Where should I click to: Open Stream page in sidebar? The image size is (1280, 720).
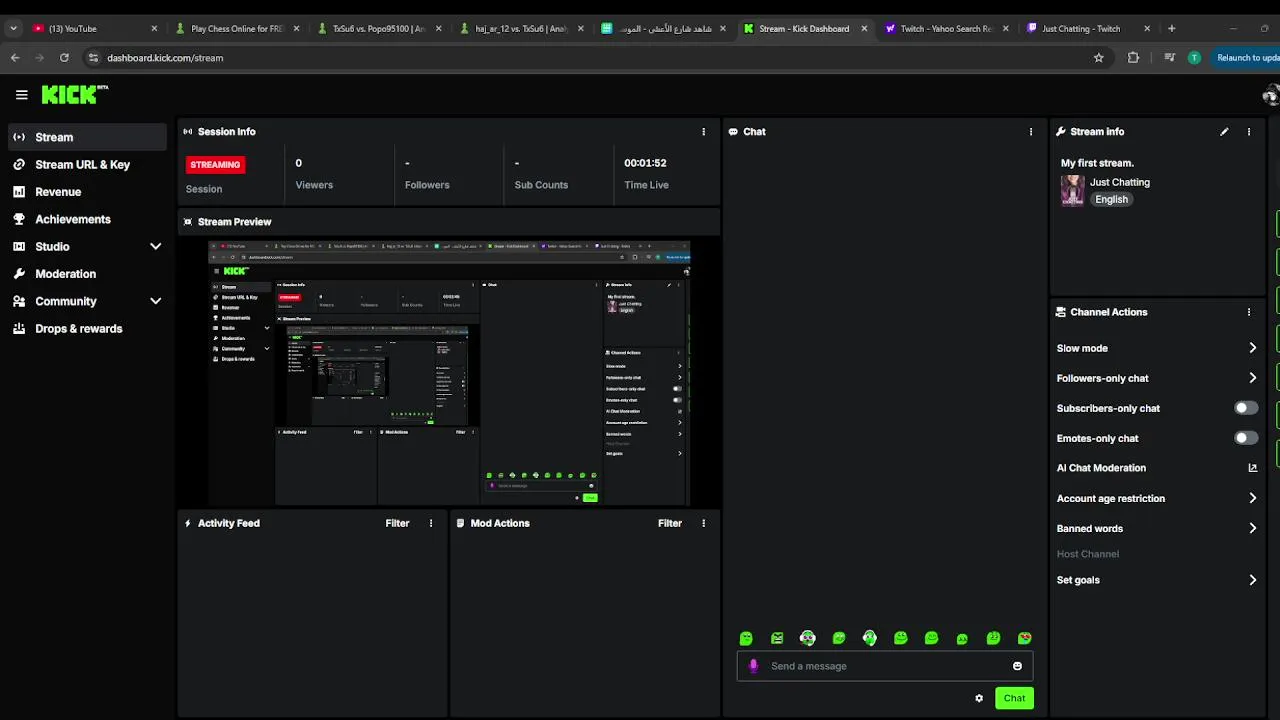pyautogui.click(x=88, y=137)
